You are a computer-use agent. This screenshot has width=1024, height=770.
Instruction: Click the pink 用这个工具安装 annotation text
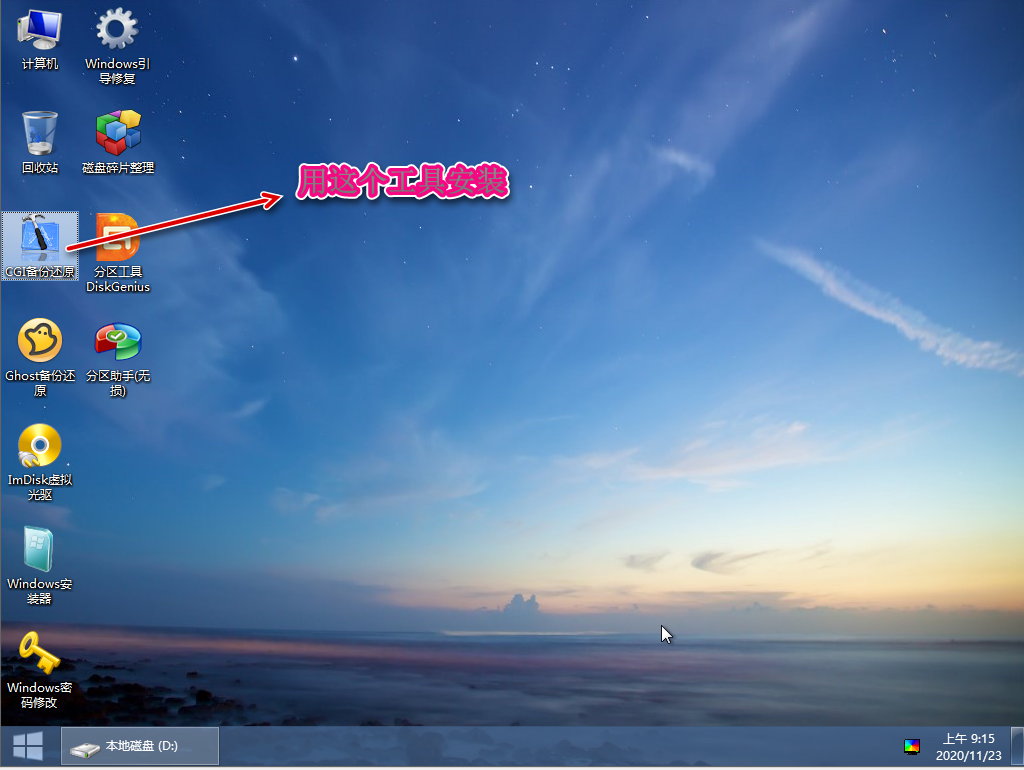point(403,182)
